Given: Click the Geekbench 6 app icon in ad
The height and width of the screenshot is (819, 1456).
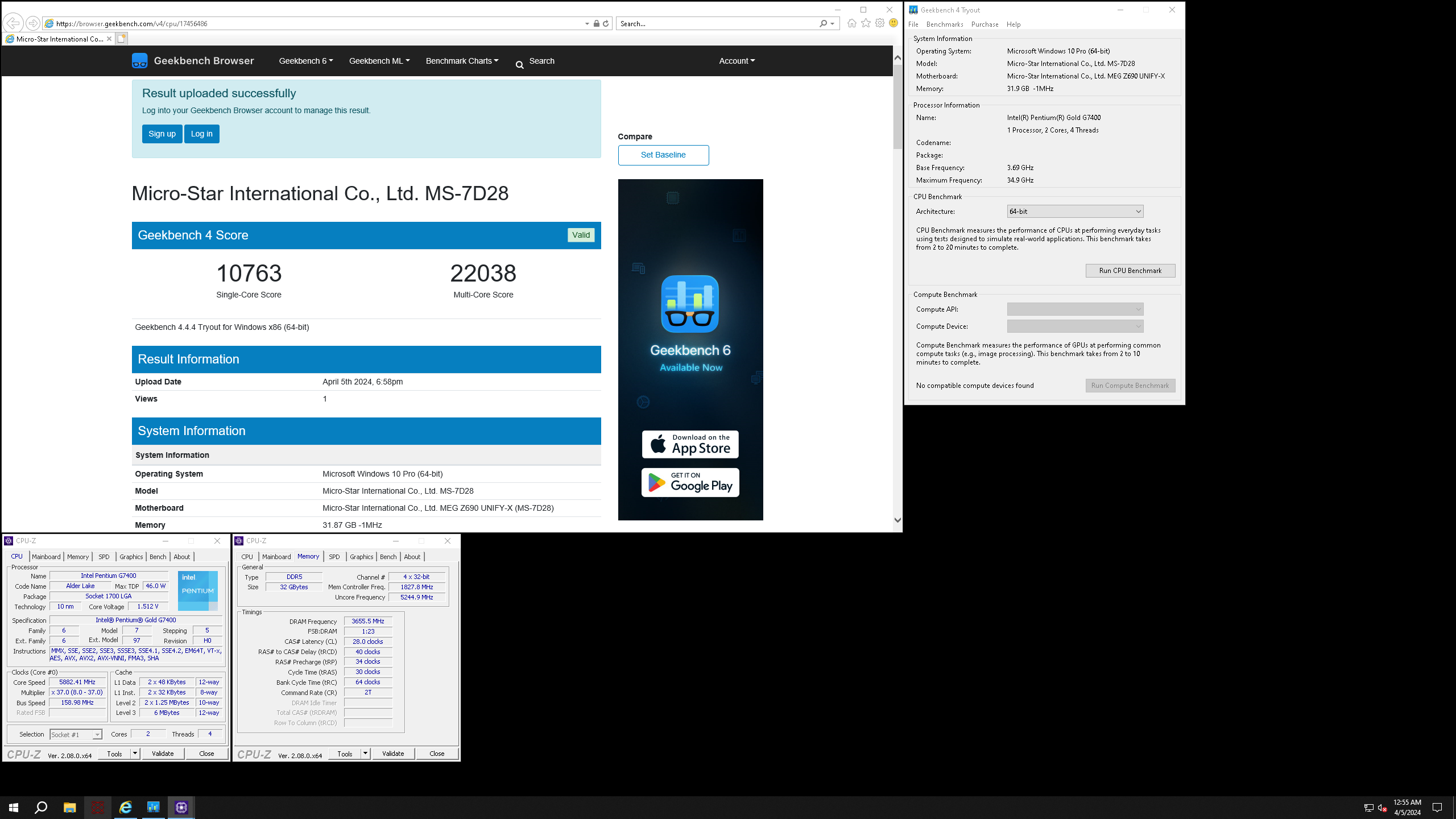Looking at the screenshot, I should coord(690,304).
